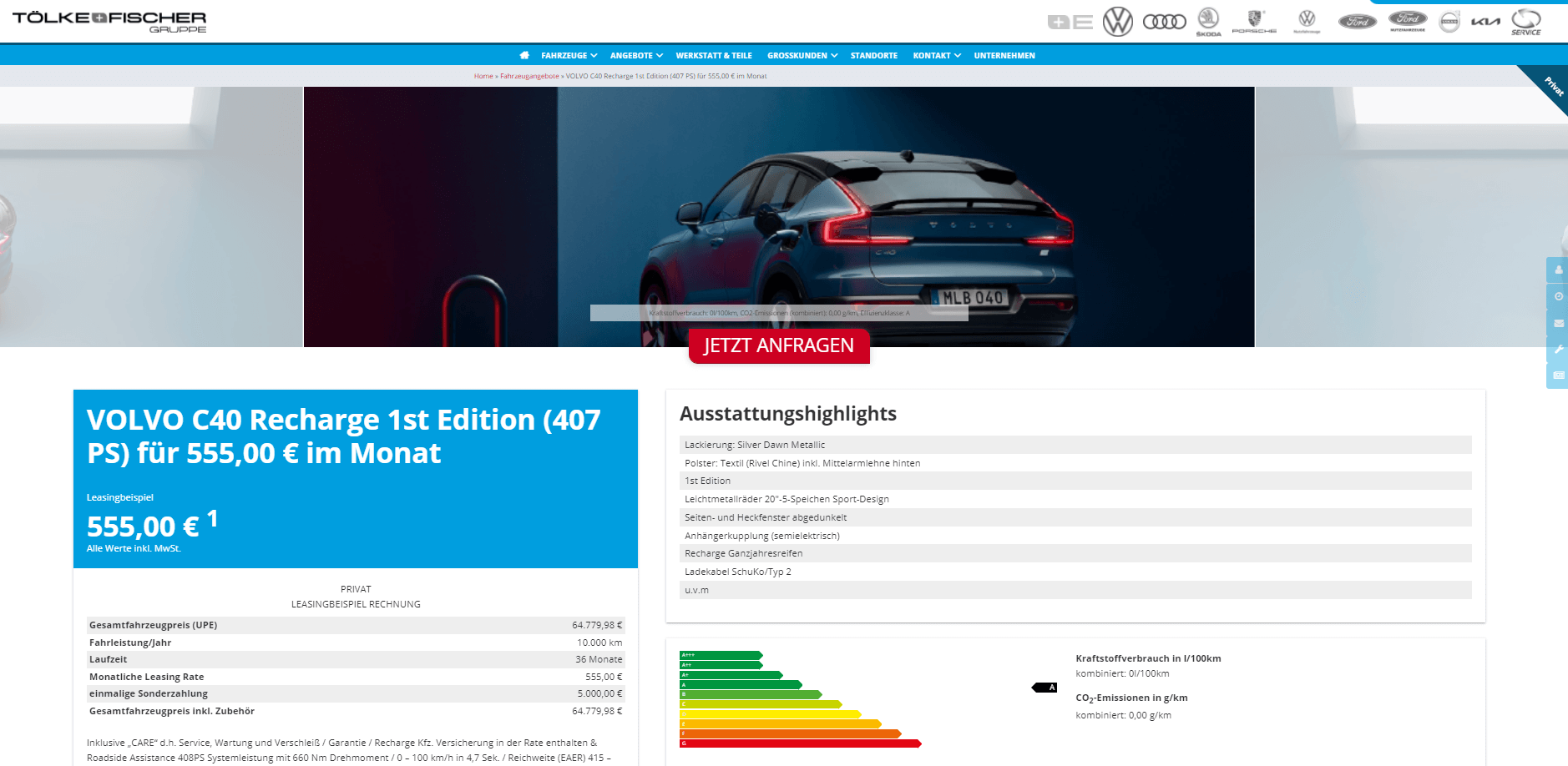1568x766 pixels.
Task: Click the Monatliche Leasing Rate row
Action: point(356,677)
